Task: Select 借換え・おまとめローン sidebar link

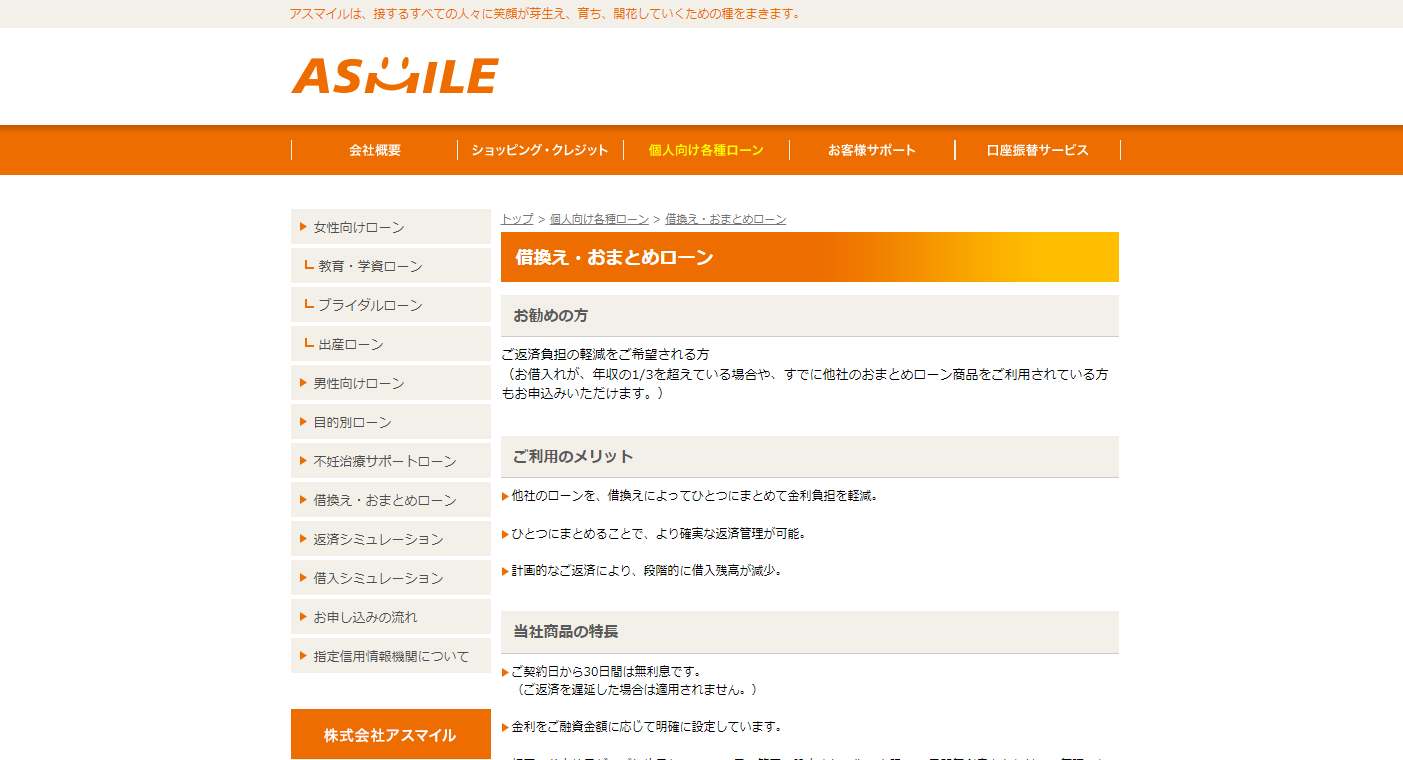Action: pyautogui.click(x=391, y=500)
